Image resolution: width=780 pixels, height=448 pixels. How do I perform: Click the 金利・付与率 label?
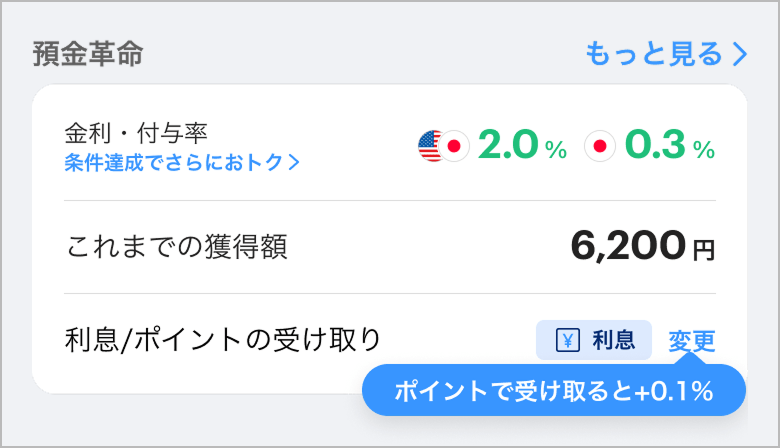point(136,133)
